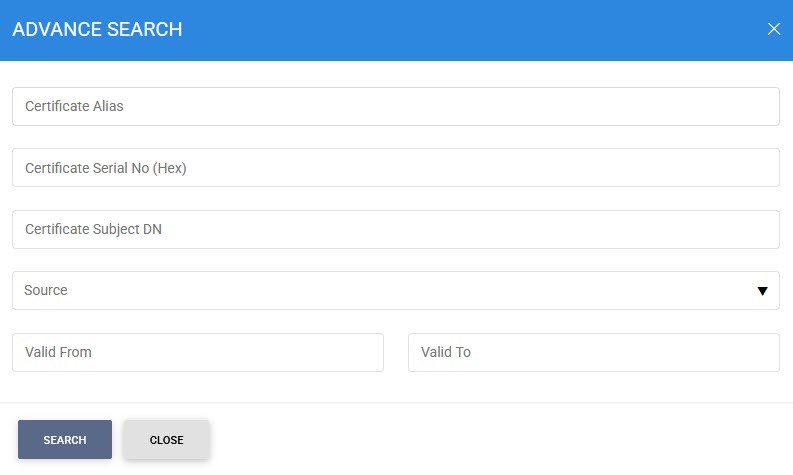Focus the Certificate Serial No (Hex) input
793x475 pixels.
[x=395, y=168]
